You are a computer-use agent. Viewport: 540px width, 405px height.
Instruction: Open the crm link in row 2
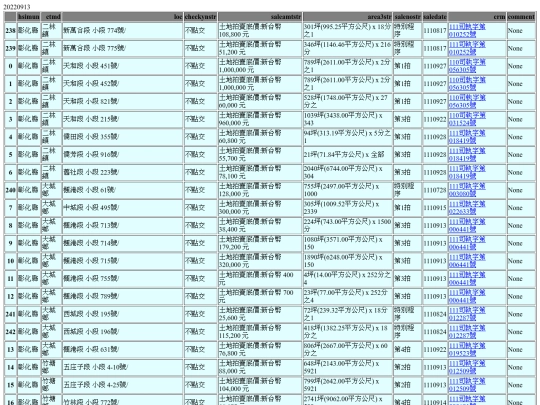467,101
